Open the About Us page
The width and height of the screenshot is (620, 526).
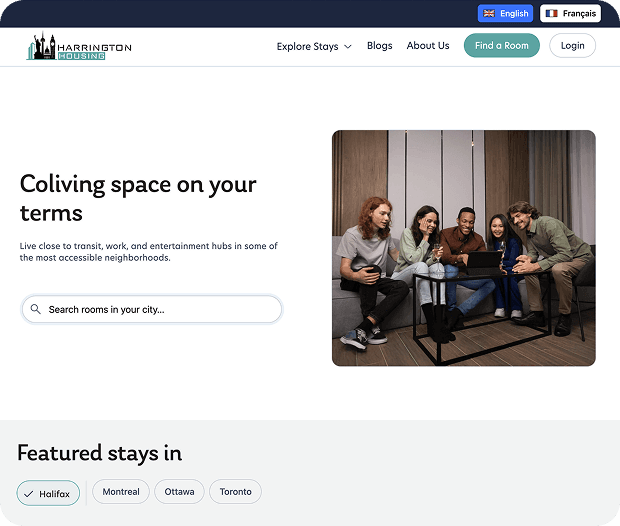(428, 46)
